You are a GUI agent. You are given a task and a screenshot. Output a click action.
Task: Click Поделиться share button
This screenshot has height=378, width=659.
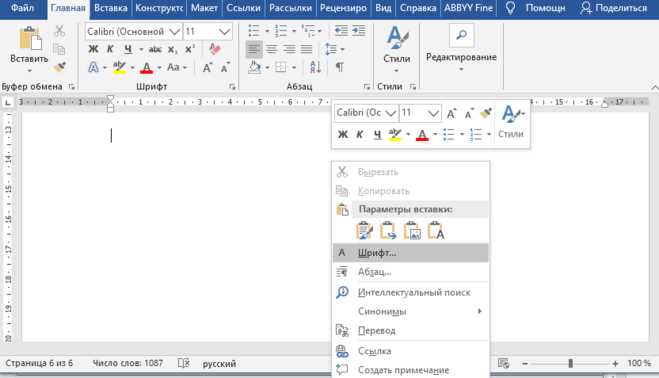[x=614, y=8]
